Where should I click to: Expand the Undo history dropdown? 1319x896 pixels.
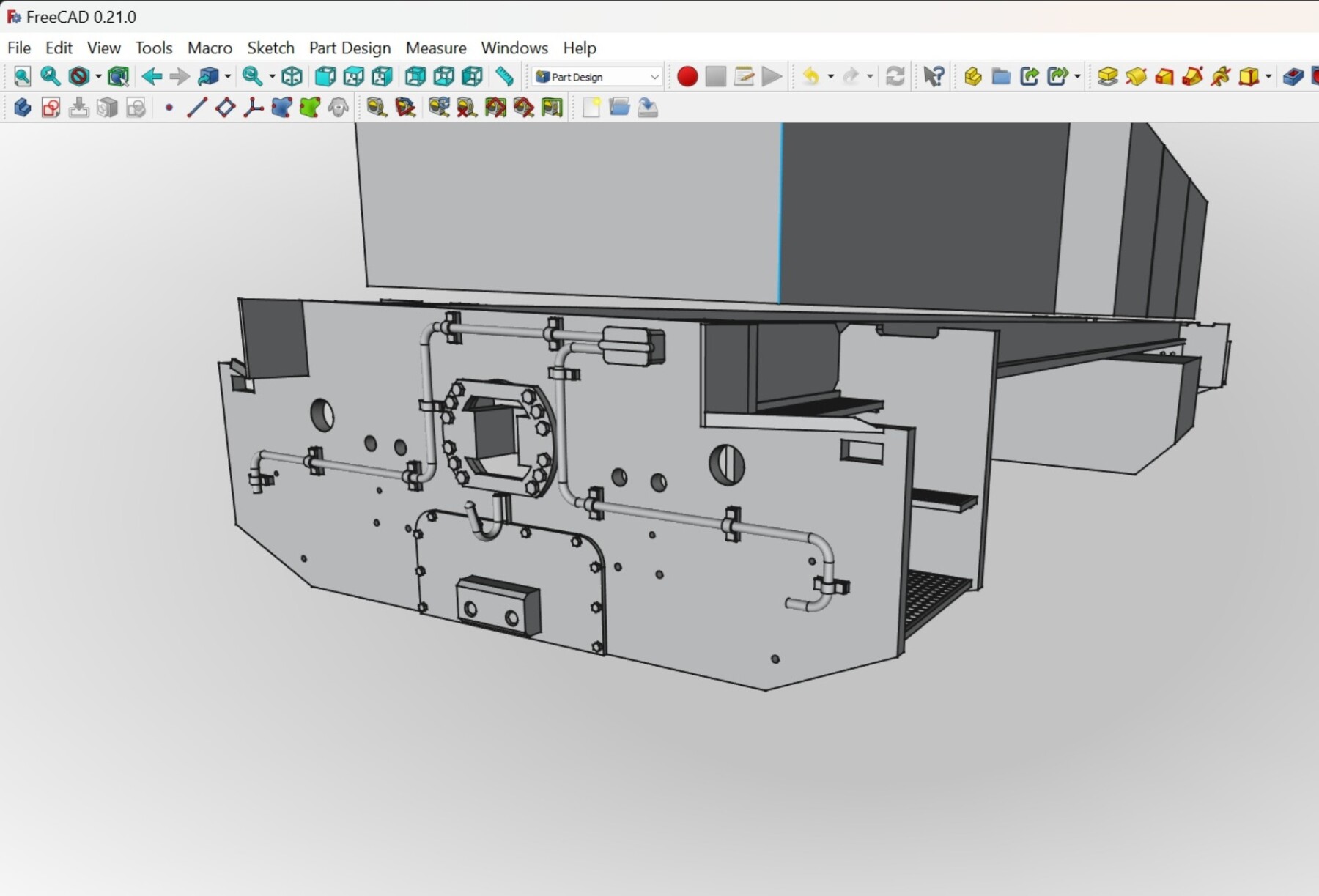pyautogui.click(x=830, y=76)
